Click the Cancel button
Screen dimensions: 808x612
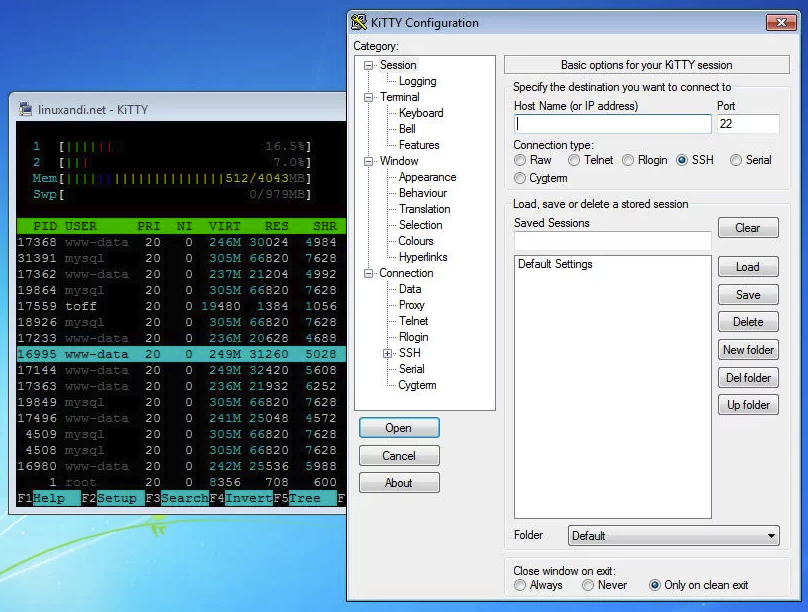(399, 455)
